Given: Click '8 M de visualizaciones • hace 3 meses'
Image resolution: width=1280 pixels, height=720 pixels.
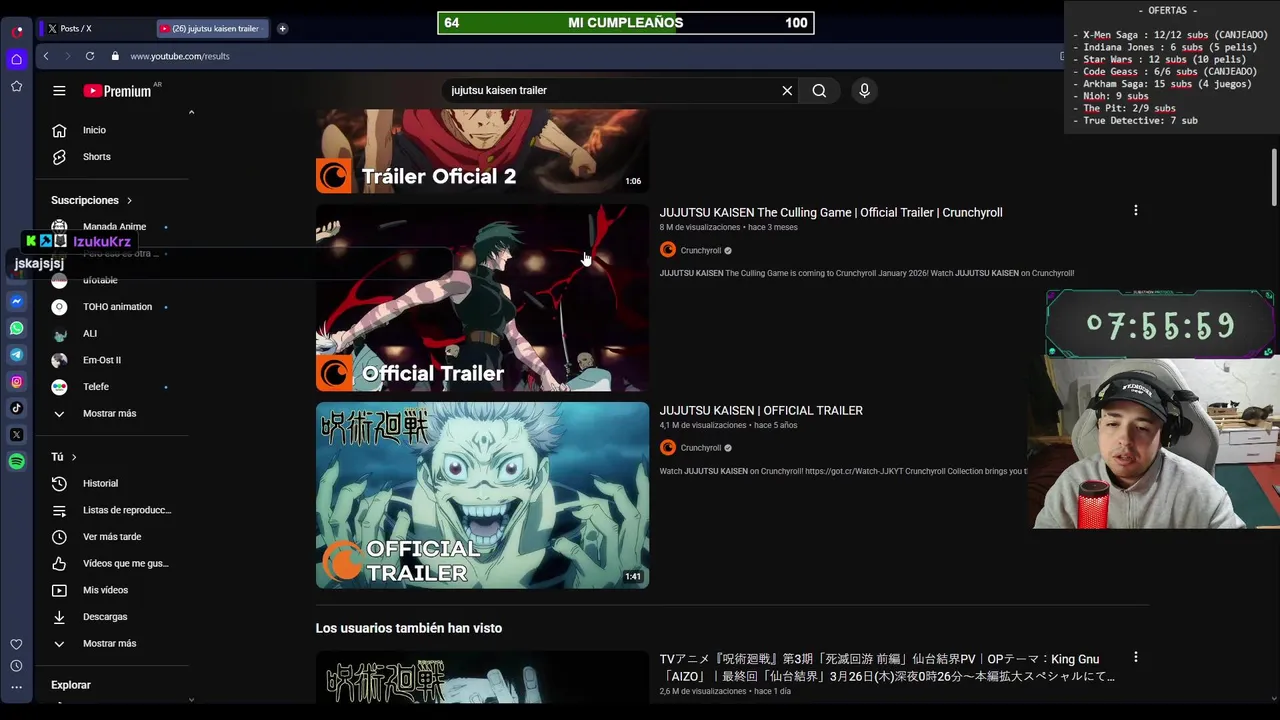Looking at the screenshot, I should point(729,227).
